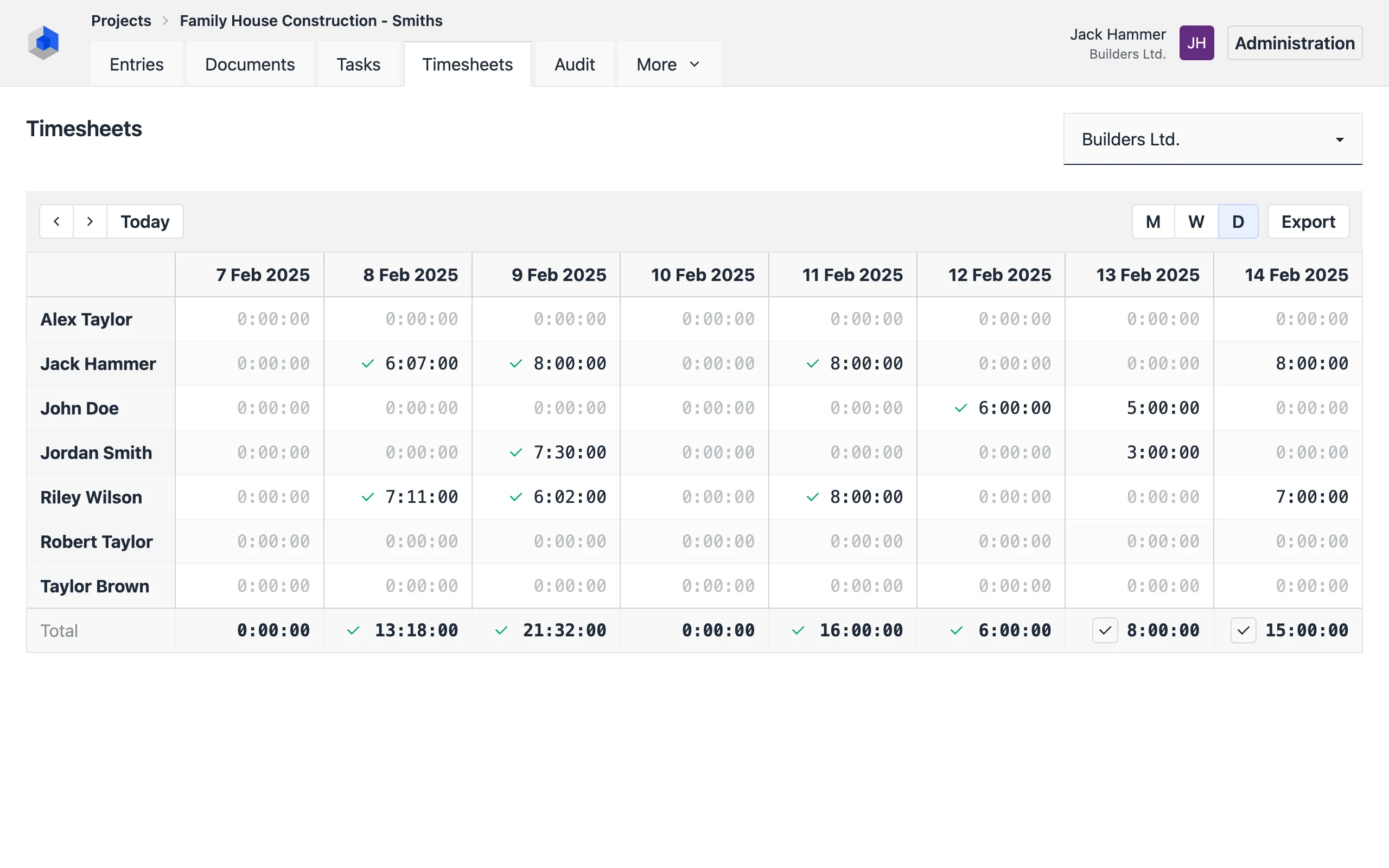Click checkmark beside Riley Wilson 6:02:00
The image size is (1389, 868).
(516, 497)
